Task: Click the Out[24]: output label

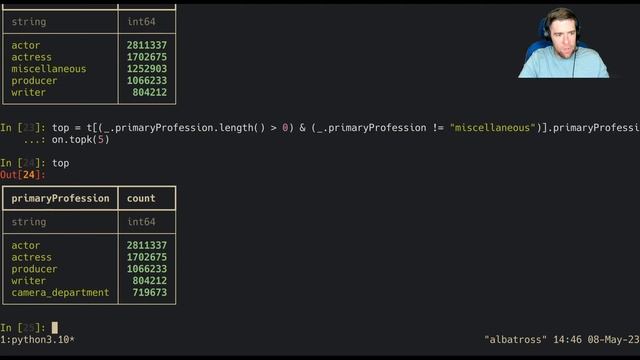Action: click(23, 175)
